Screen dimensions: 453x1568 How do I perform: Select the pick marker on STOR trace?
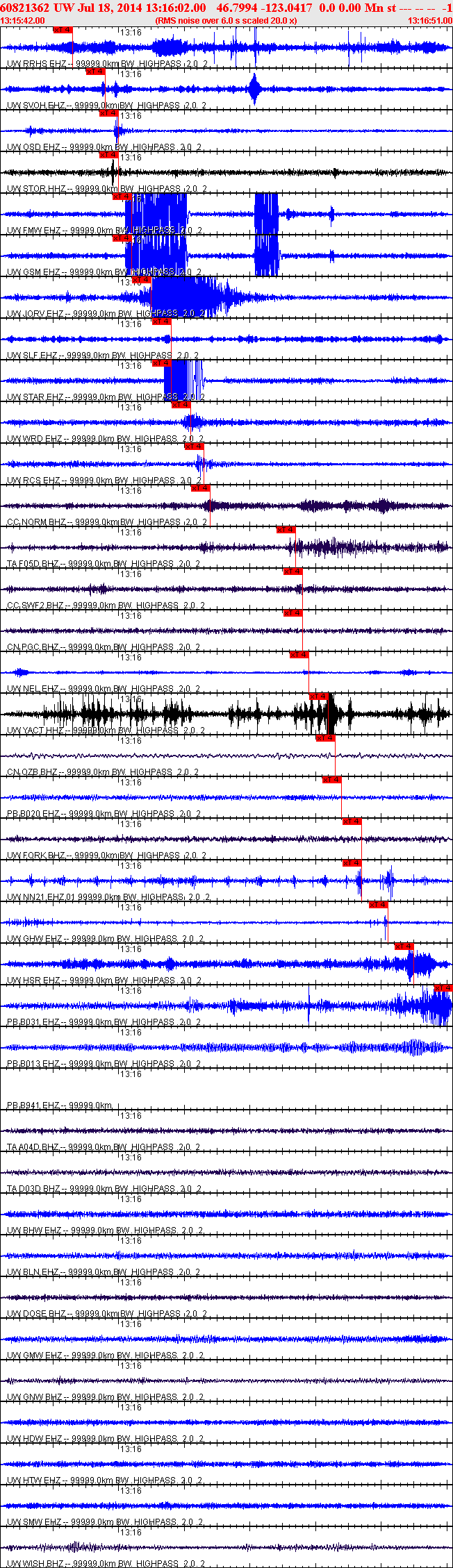pos(108,154)
